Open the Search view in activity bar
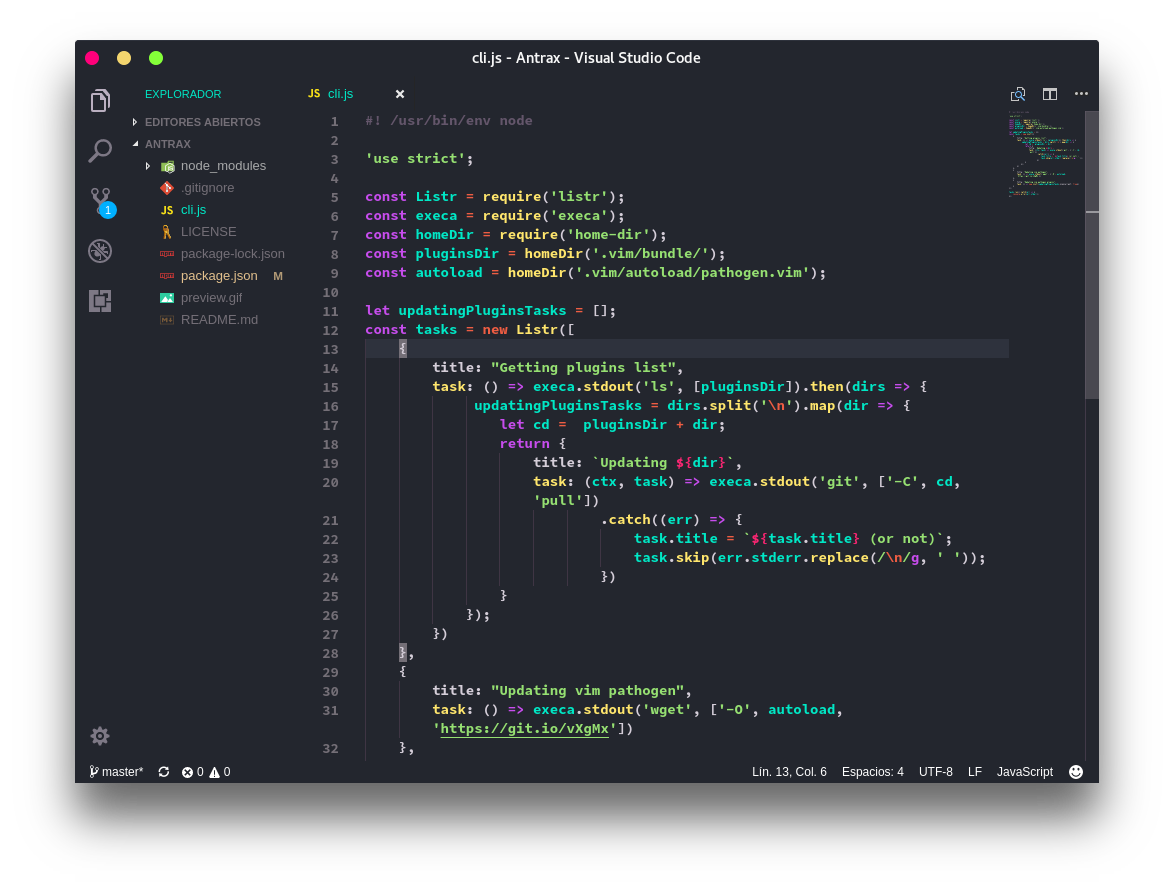The width and height of the screenshot is (1174, 893). point(100,150)
